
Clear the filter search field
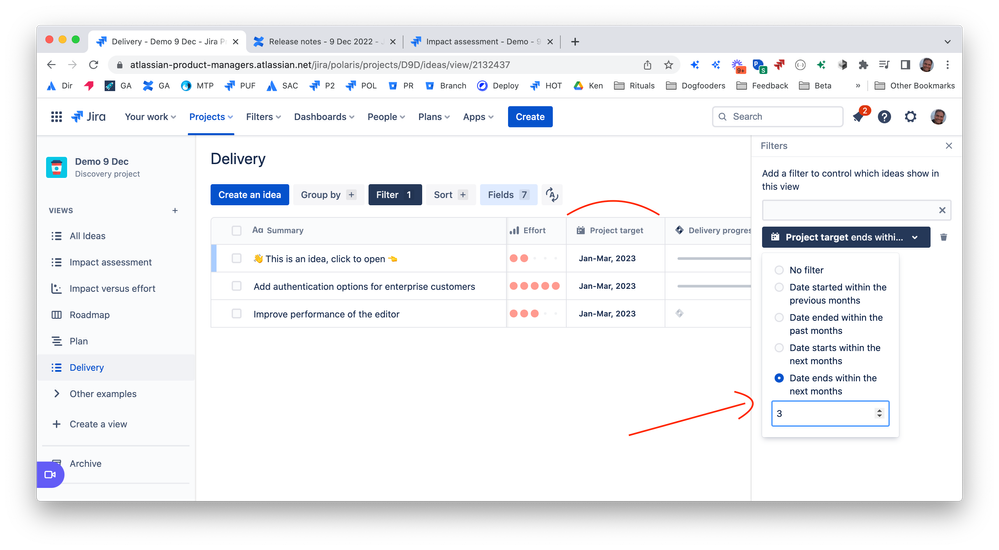coord(942,210)
